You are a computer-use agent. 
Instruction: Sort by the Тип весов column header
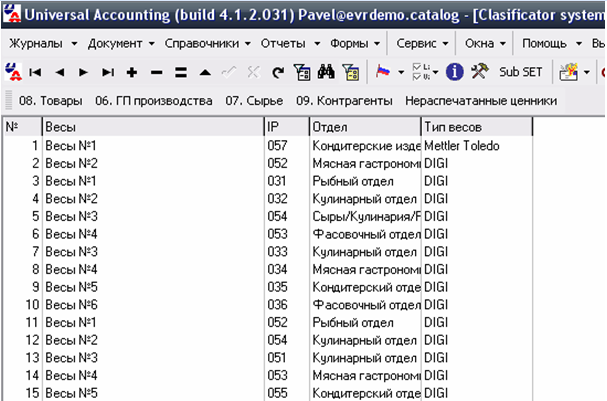(477, 127)
